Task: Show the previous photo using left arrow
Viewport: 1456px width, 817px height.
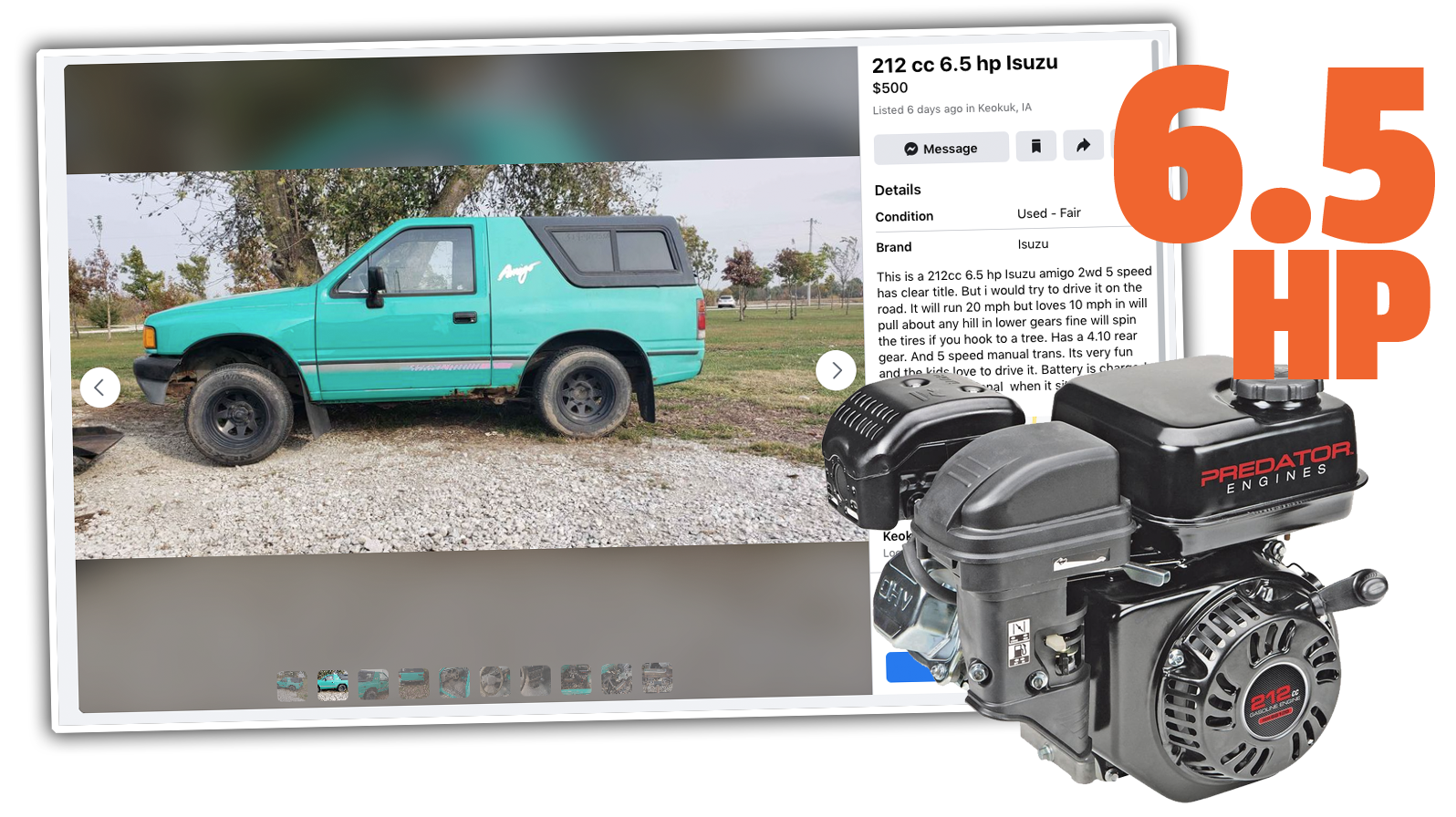Action: (x=99, y=388)
